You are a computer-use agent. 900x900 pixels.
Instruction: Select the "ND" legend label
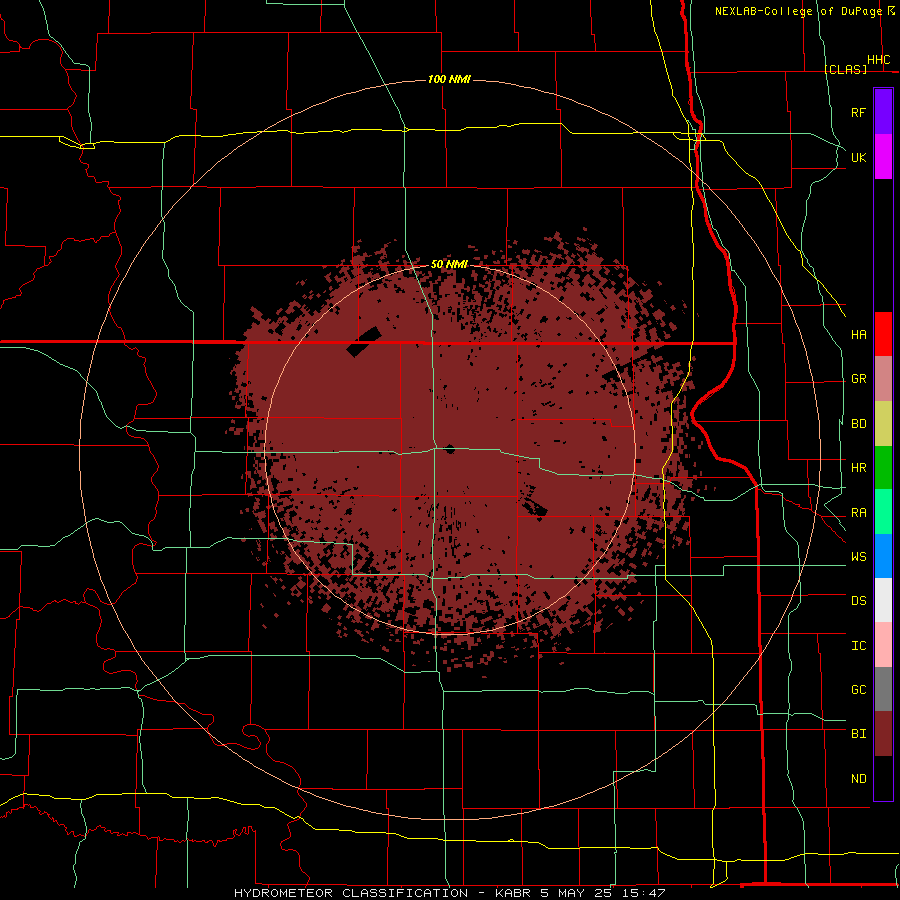point(858,779)
